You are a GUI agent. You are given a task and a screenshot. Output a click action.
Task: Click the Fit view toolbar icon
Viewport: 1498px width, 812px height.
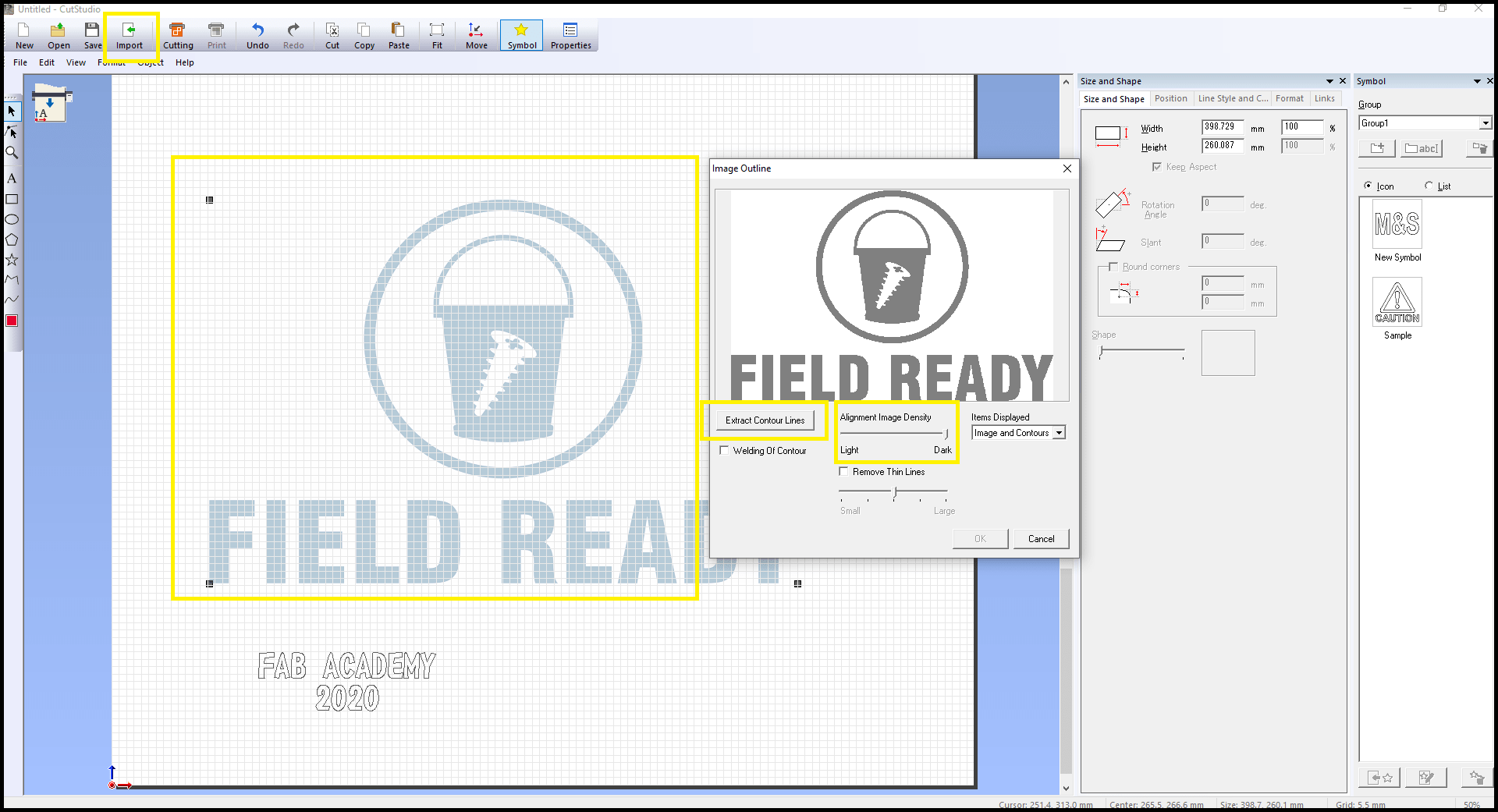coord(437,35)
